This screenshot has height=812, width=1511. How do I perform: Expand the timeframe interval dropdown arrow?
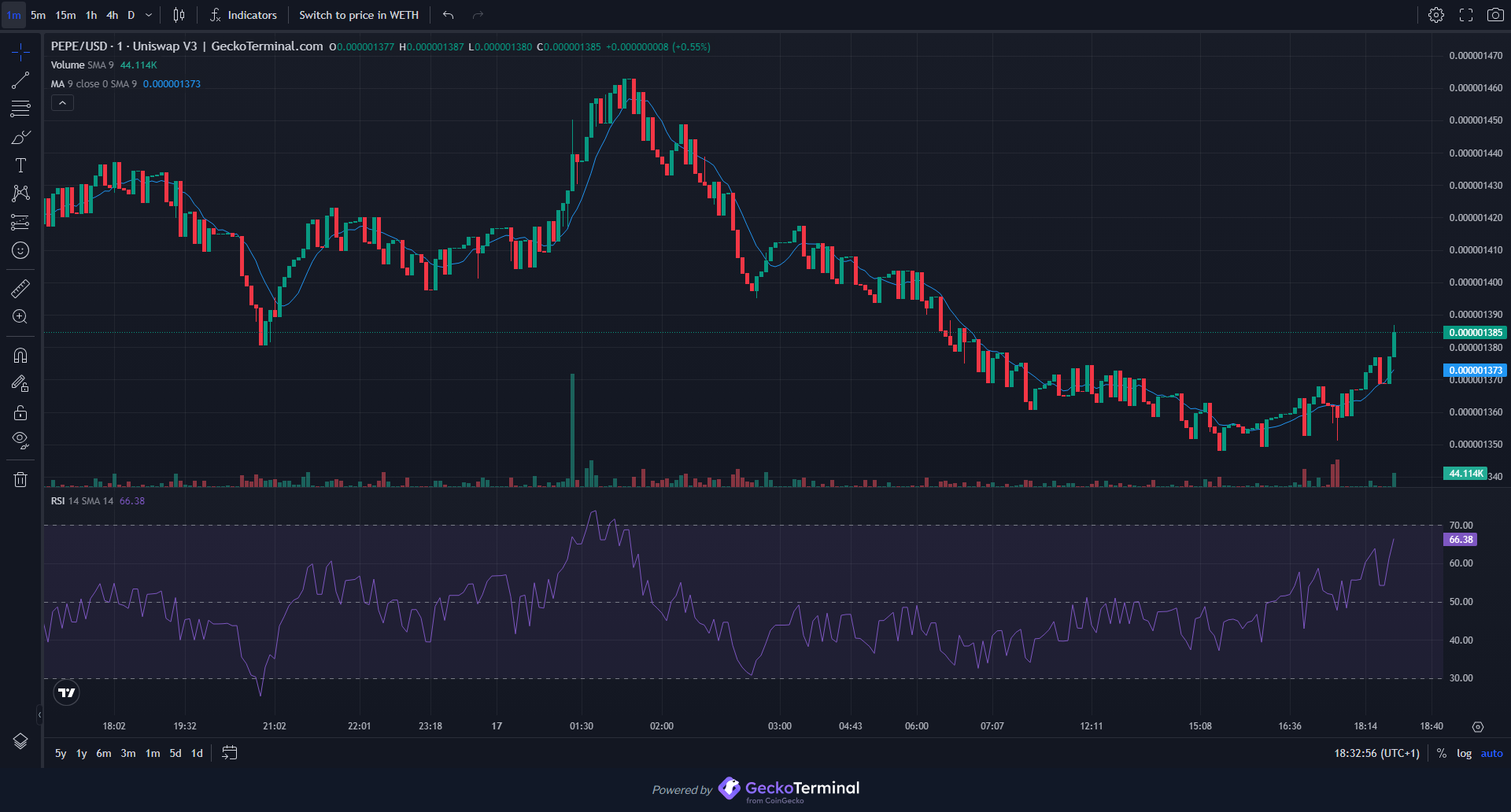coord(149,15)
